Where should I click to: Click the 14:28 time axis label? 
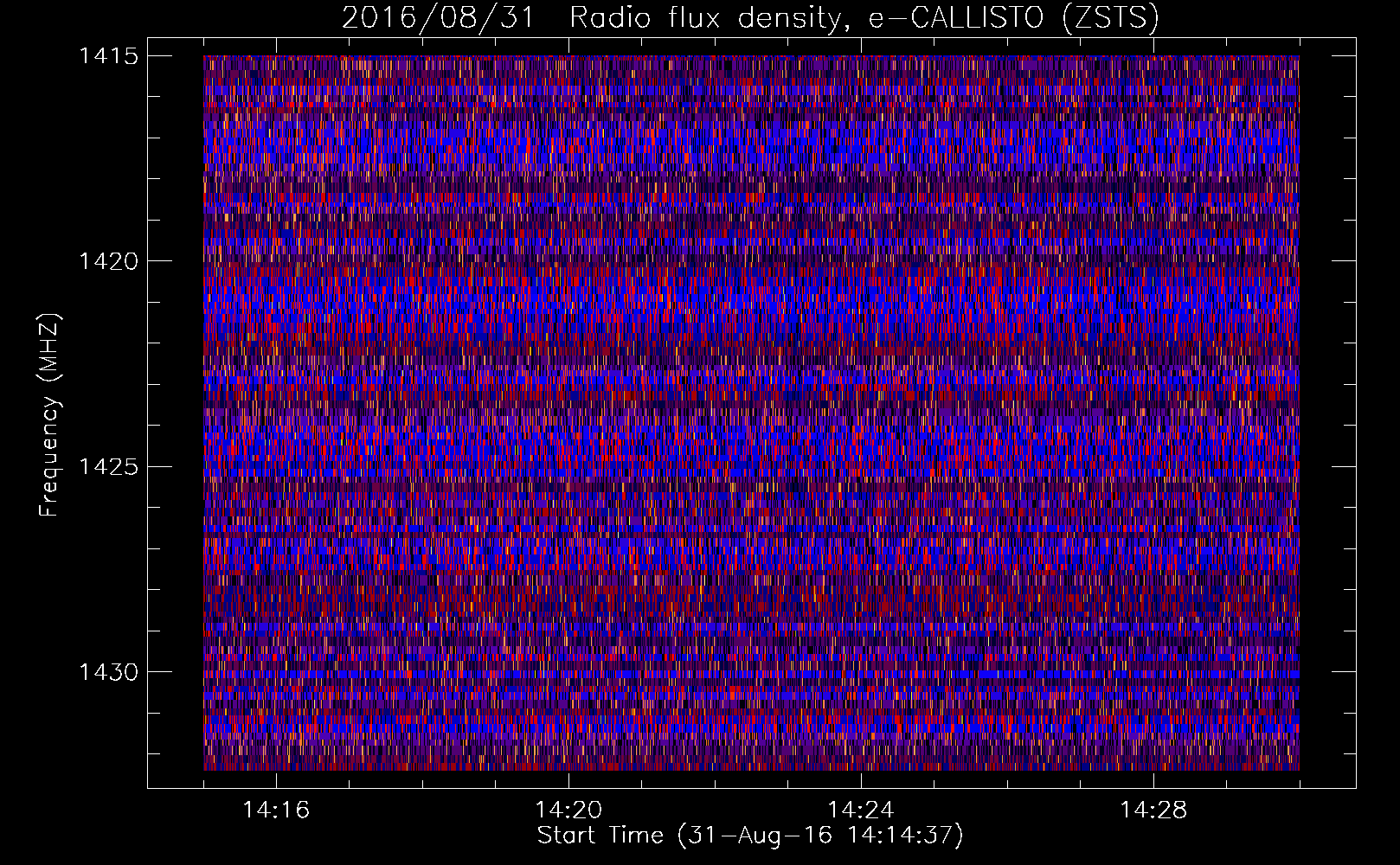point(1153,811)
